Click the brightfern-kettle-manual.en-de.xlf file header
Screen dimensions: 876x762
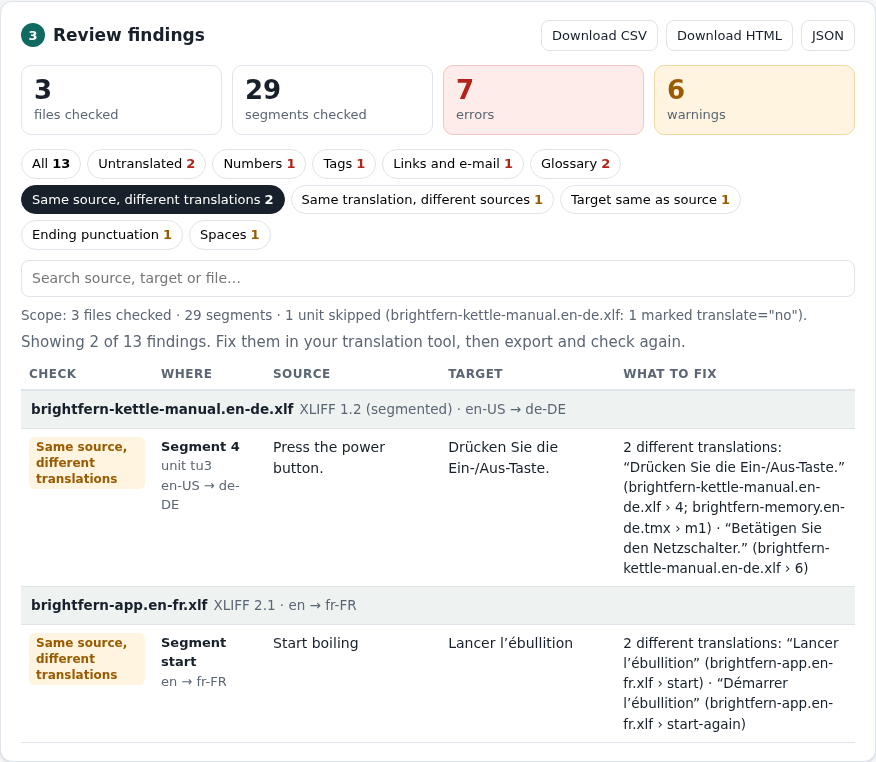coord(437,409)
